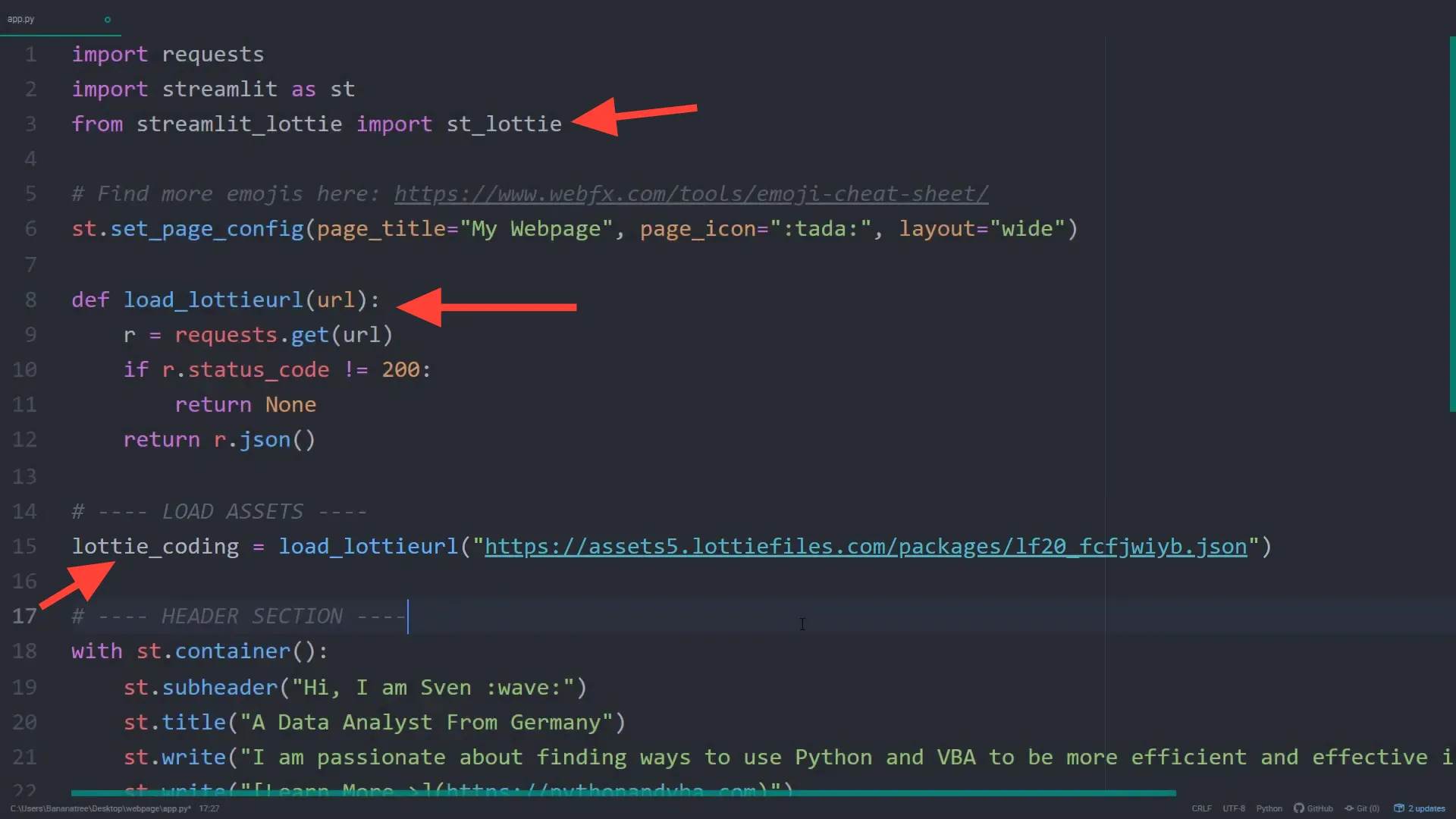Click the vertical scrollbar thumb
The height and width of the screenshot is (819, 1456).
pyautogui.click(x=1451, y=224)
